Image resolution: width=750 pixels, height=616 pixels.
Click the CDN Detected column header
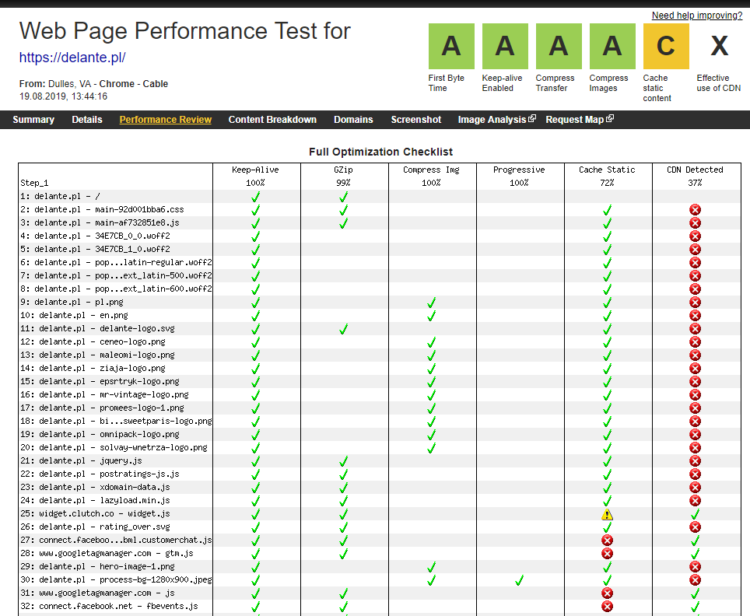694,170
